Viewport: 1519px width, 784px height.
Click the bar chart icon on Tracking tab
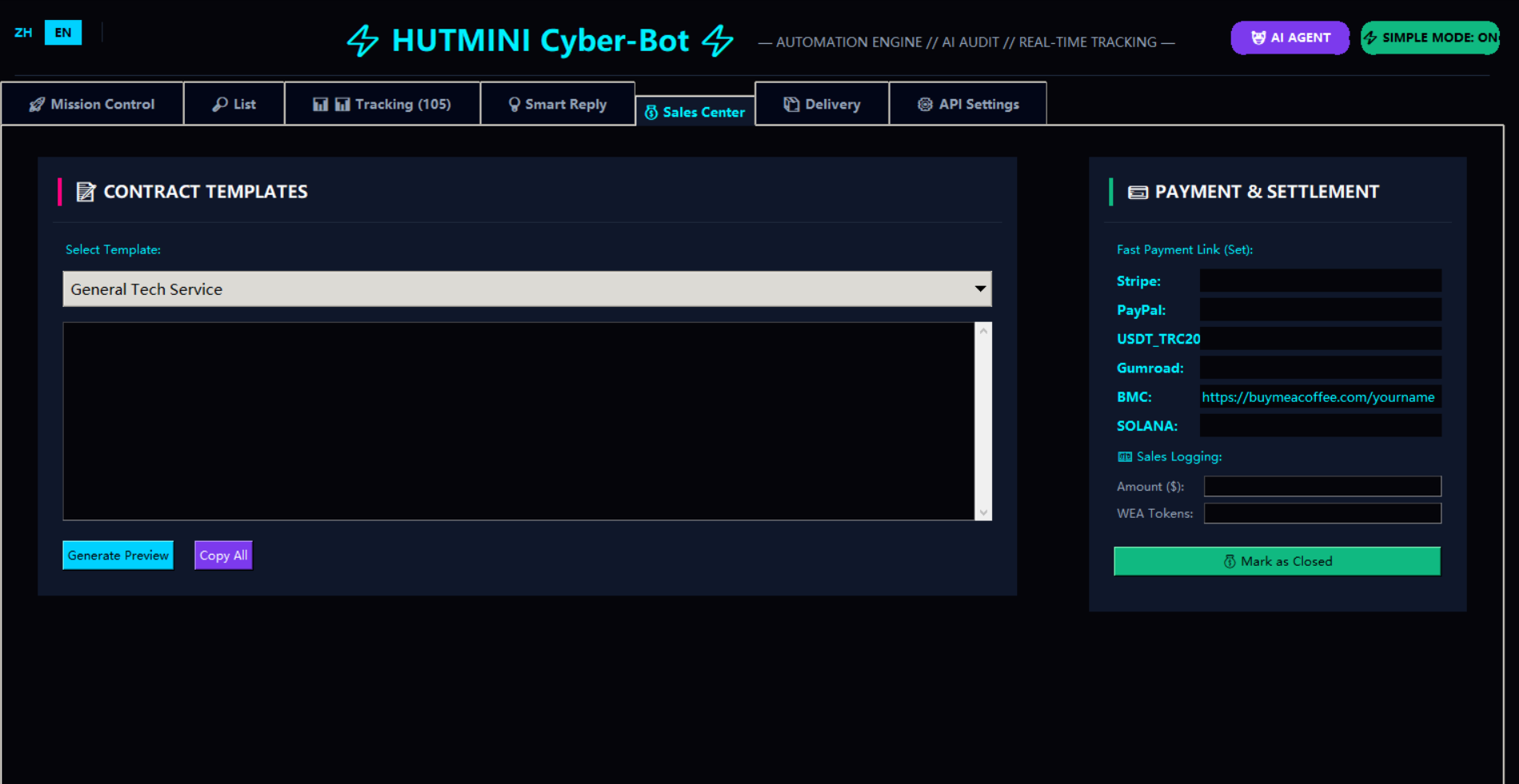[321, 104]
